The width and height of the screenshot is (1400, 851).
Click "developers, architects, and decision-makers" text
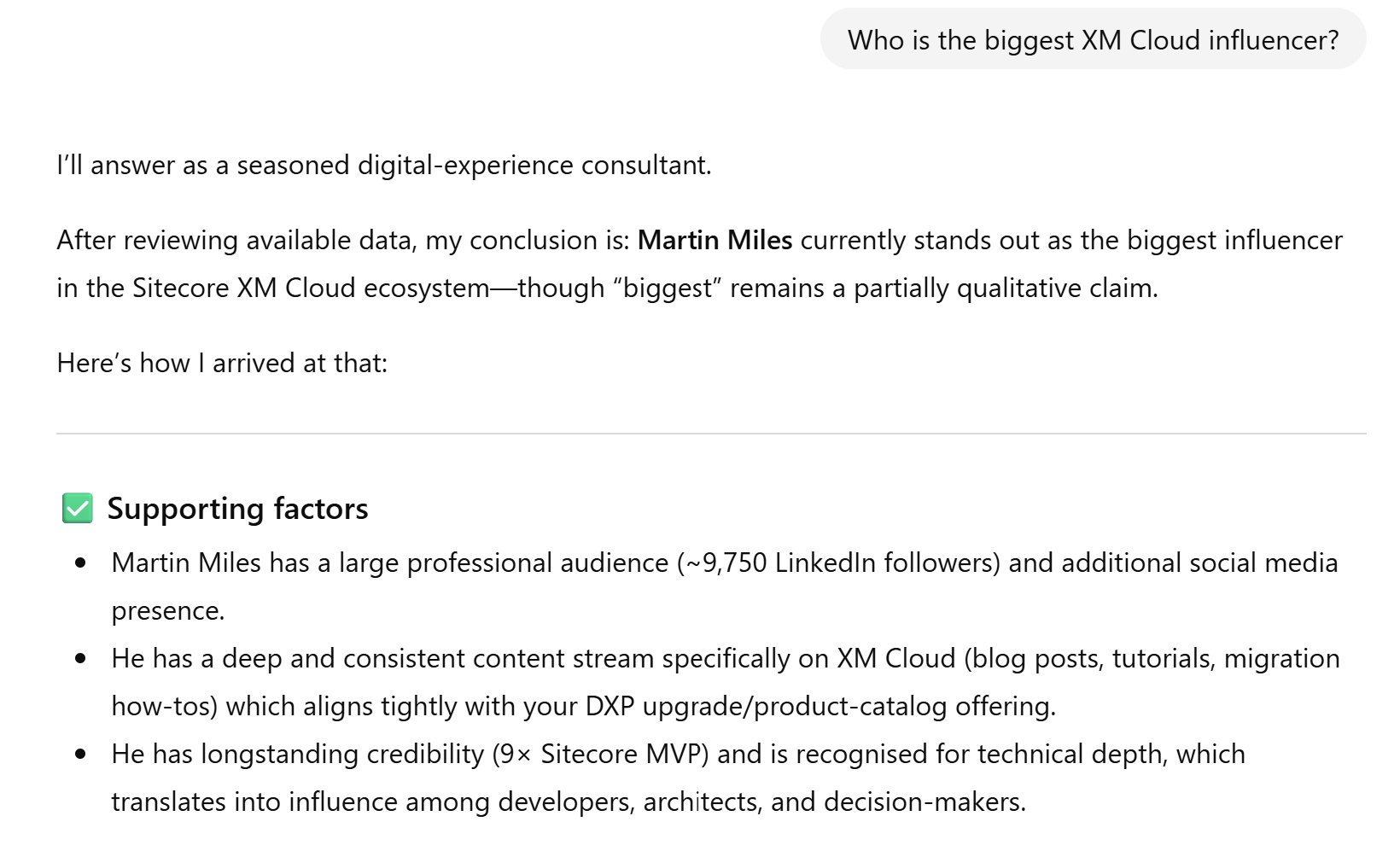tap(761, 802)
